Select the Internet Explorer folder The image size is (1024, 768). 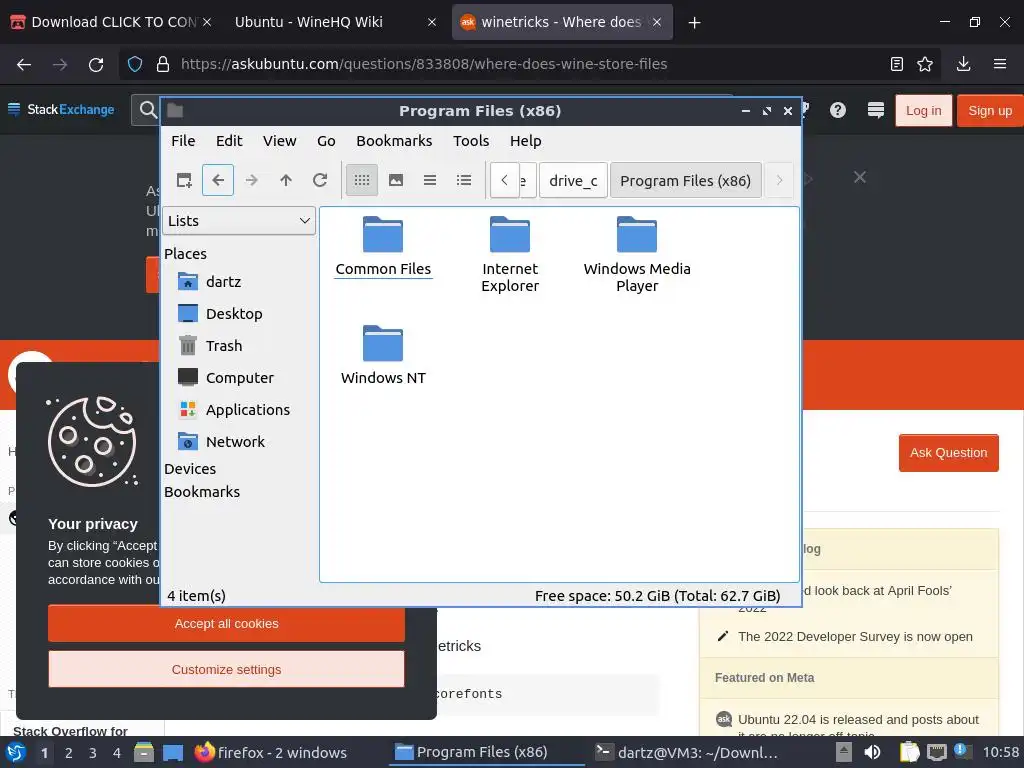[510, 255]
